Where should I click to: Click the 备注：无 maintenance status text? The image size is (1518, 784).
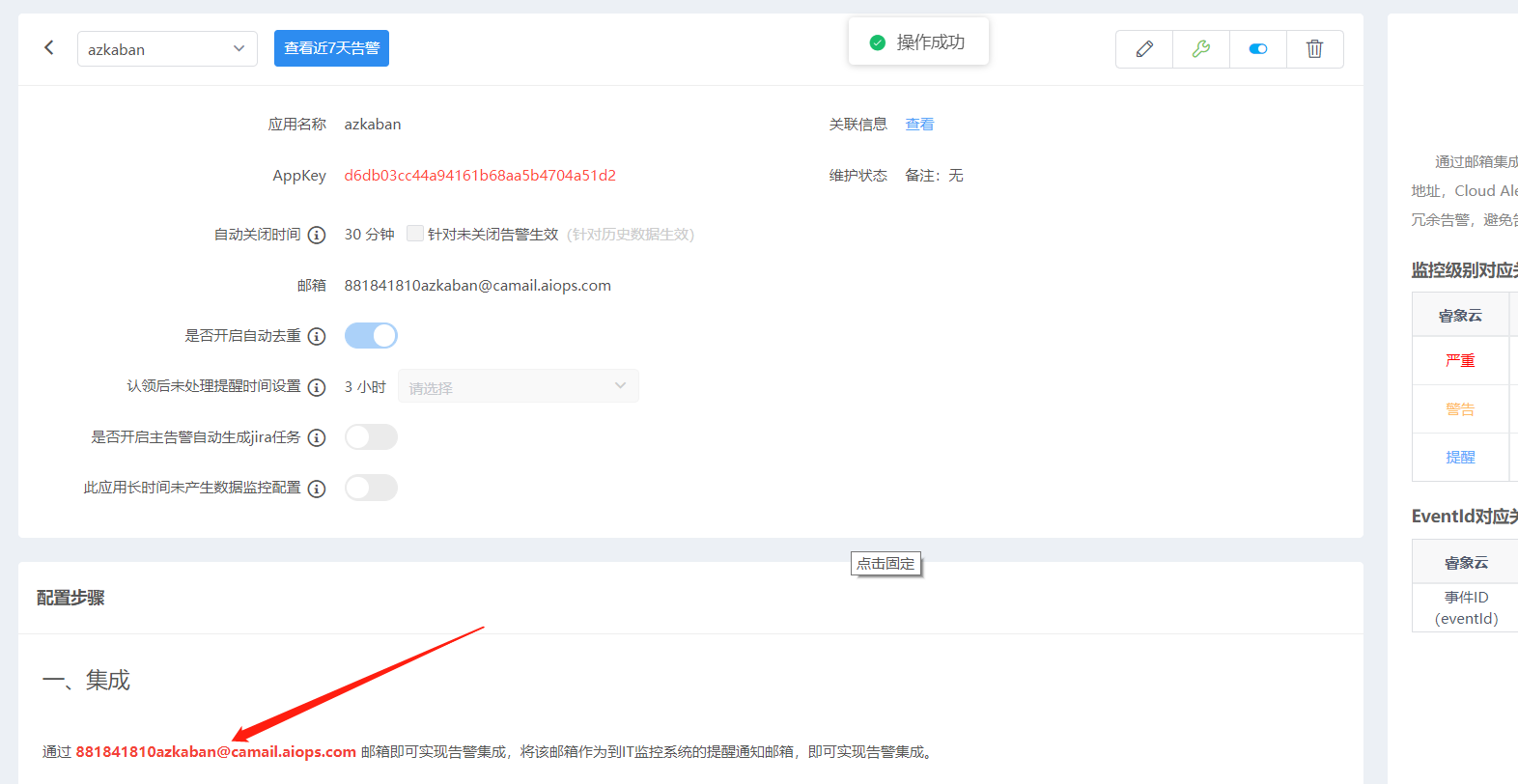[934, 175]
